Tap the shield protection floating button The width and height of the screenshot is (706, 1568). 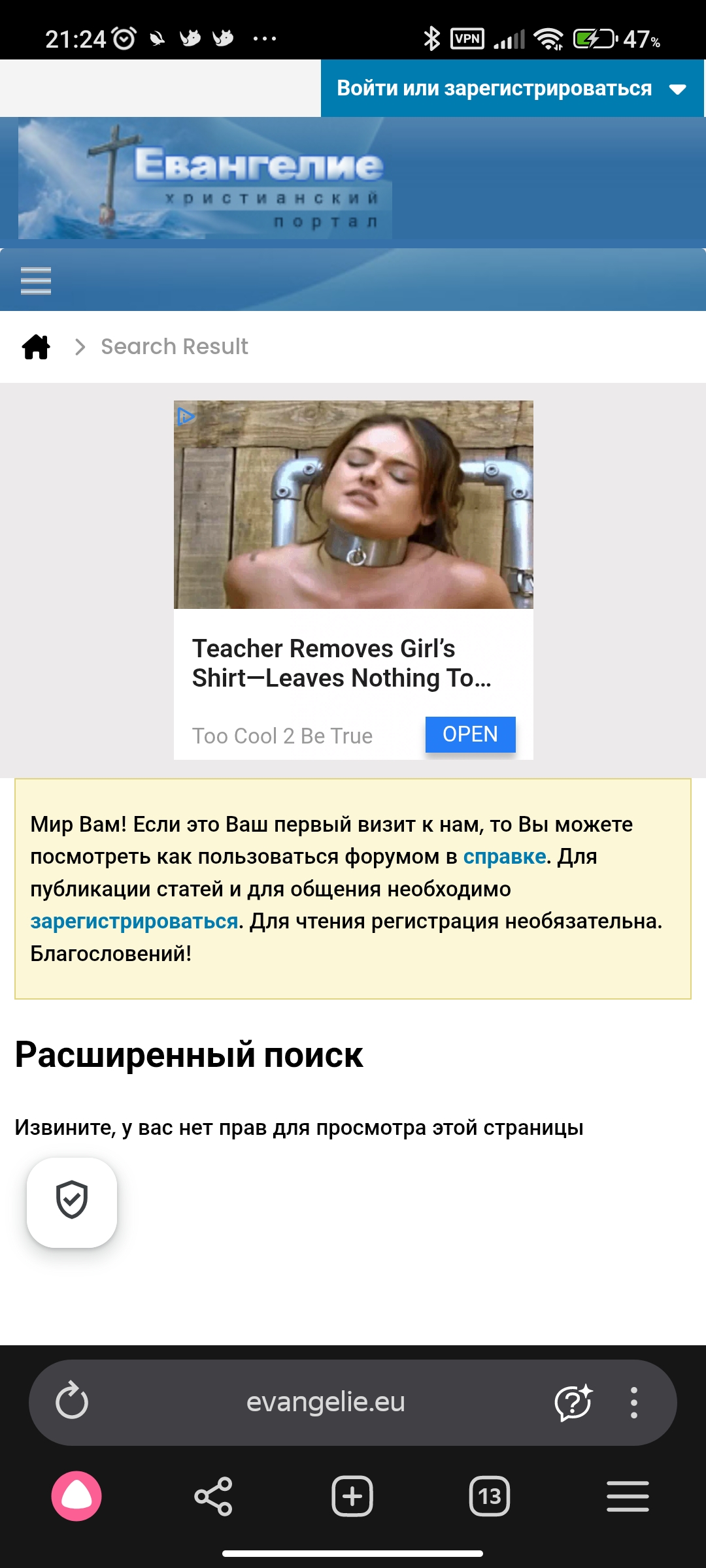pos(72,1203)
